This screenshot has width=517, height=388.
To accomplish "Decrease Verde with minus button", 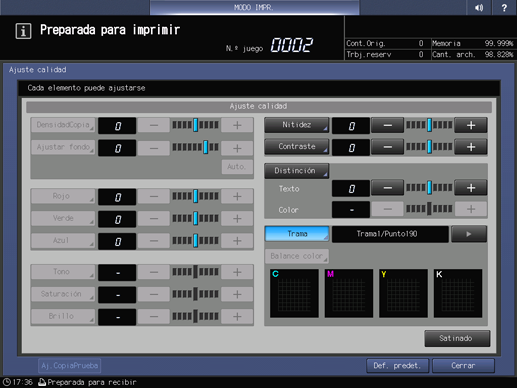I will [x=154, y=219].
